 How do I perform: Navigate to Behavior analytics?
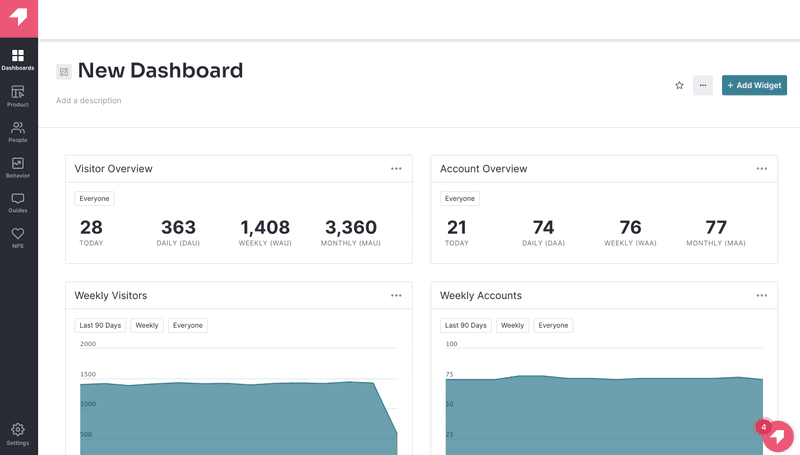click(18, 167)
